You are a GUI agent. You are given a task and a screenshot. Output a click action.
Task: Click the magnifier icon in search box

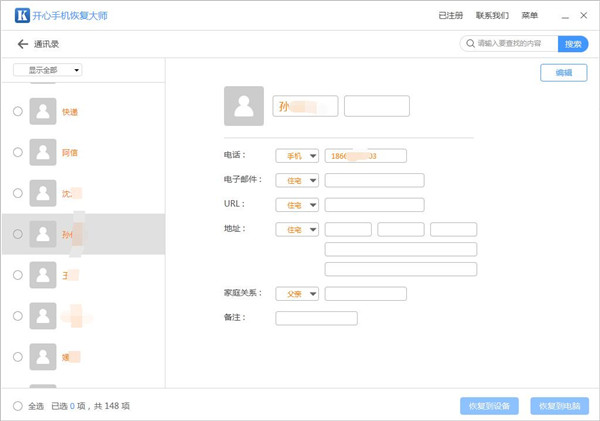469,44
